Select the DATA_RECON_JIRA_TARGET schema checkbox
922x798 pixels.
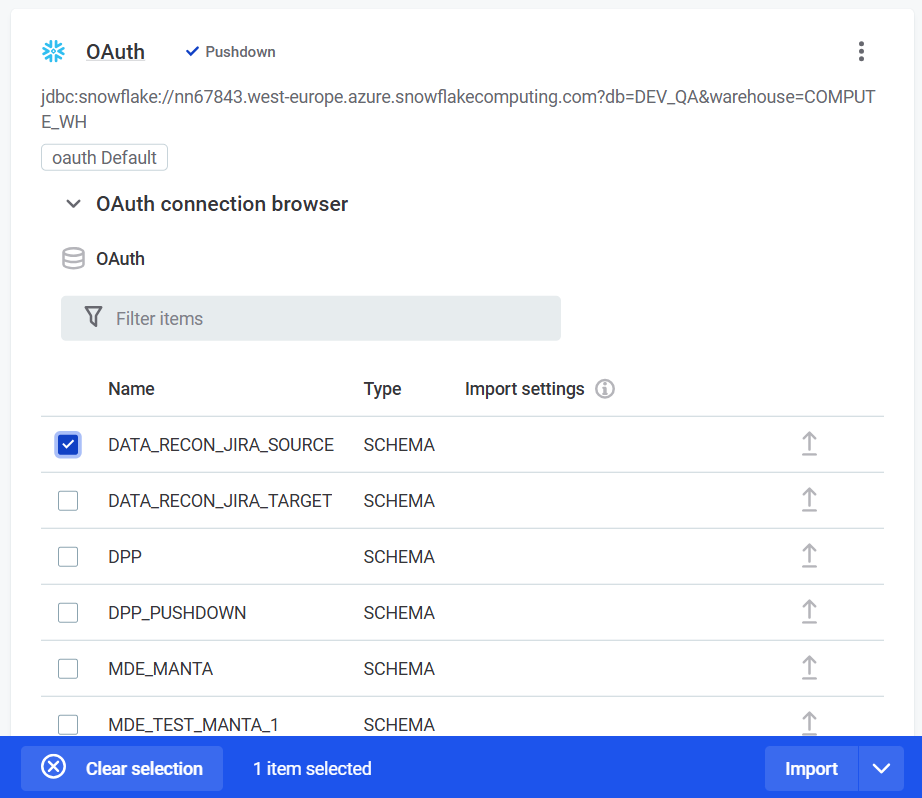pyautogui.click(x=67, y=500)
